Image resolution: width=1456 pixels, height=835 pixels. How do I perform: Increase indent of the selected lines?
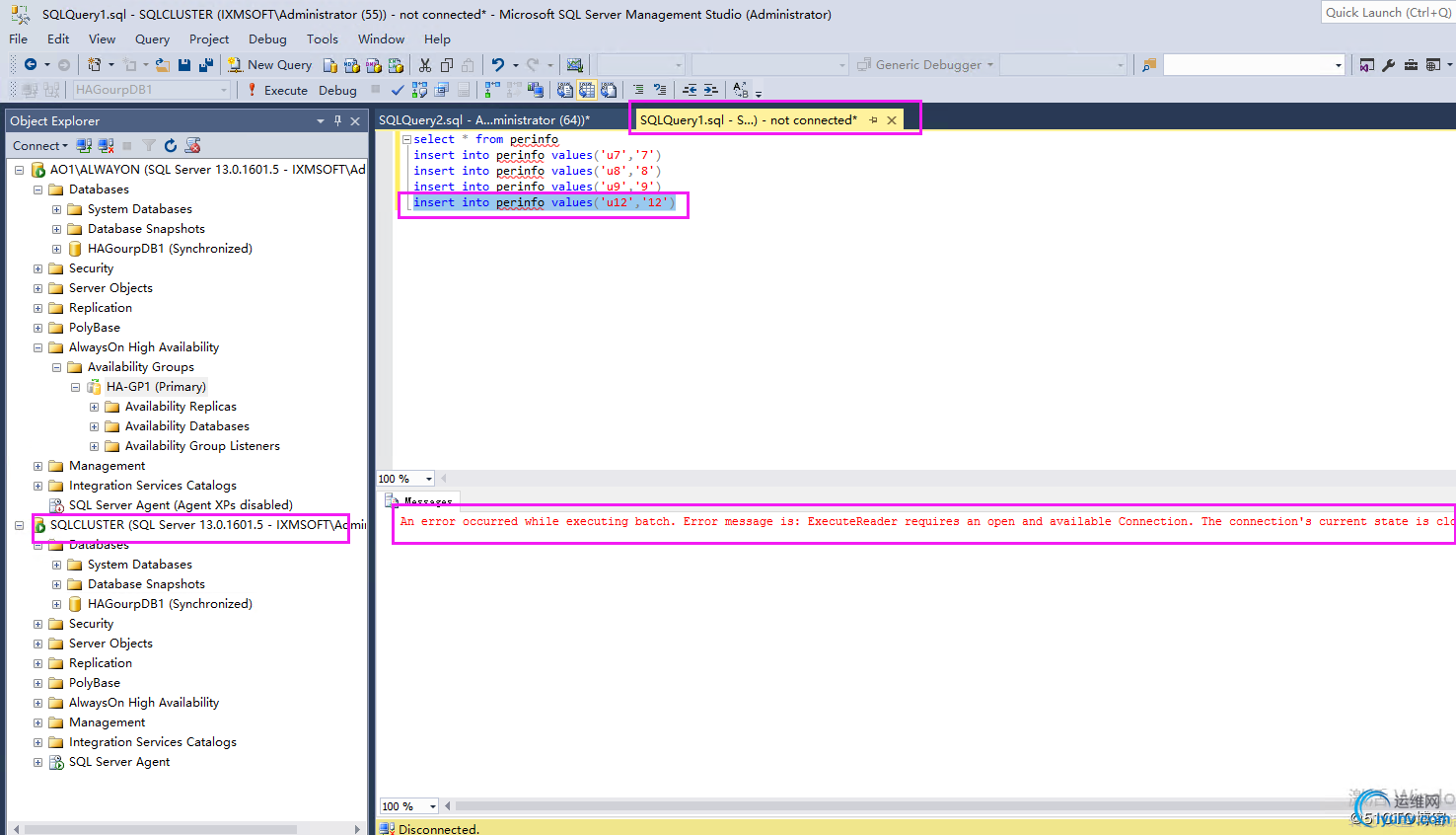711,90
